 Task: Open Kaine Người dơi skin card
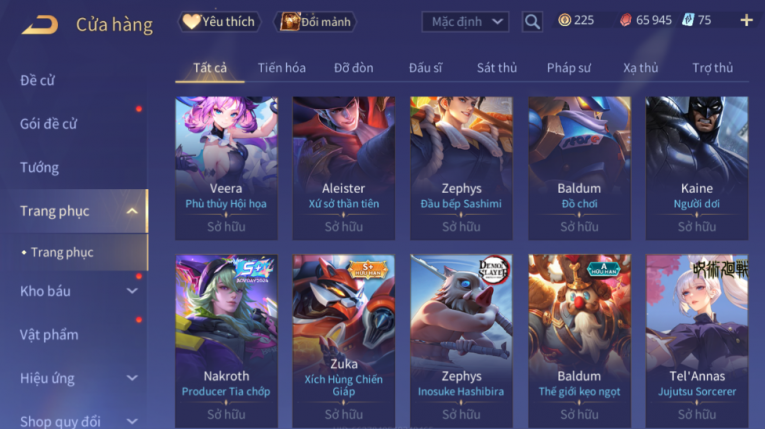pyautogui.click(x=697, y=168)
